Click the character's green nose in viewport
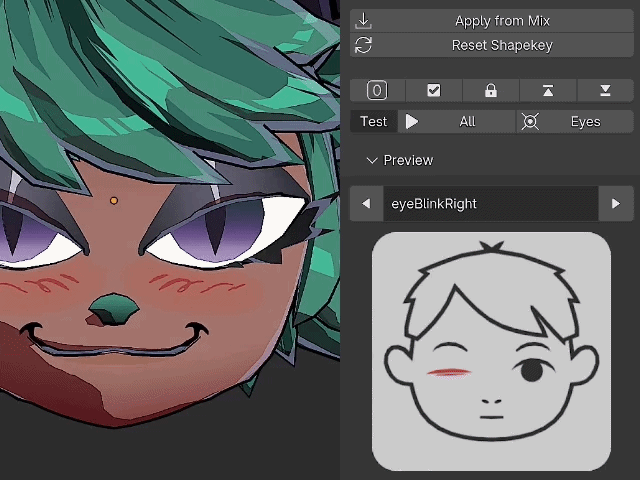This screenshot has width=640, height=480. pyautogui.click(x=113, y=310)
